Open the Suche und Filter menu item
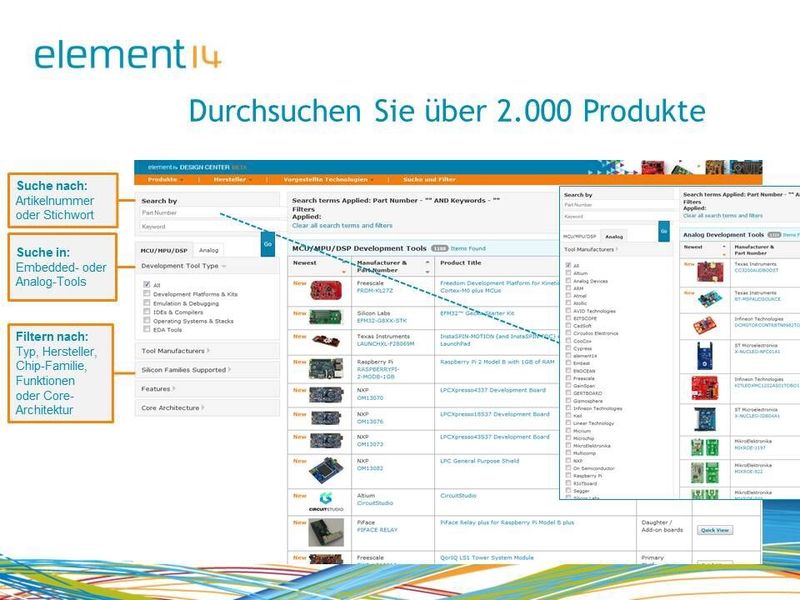This screenshot has height=600, width=800. click(429, 180)
